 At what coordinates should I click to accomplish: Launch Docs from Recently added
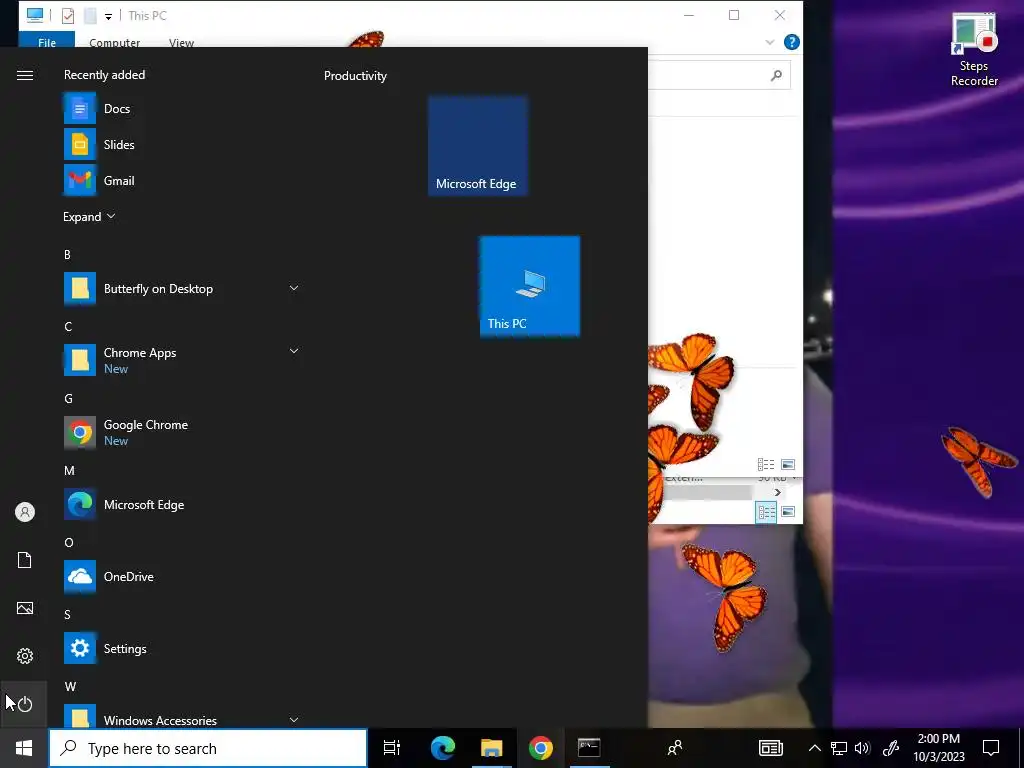pos(182,108)
